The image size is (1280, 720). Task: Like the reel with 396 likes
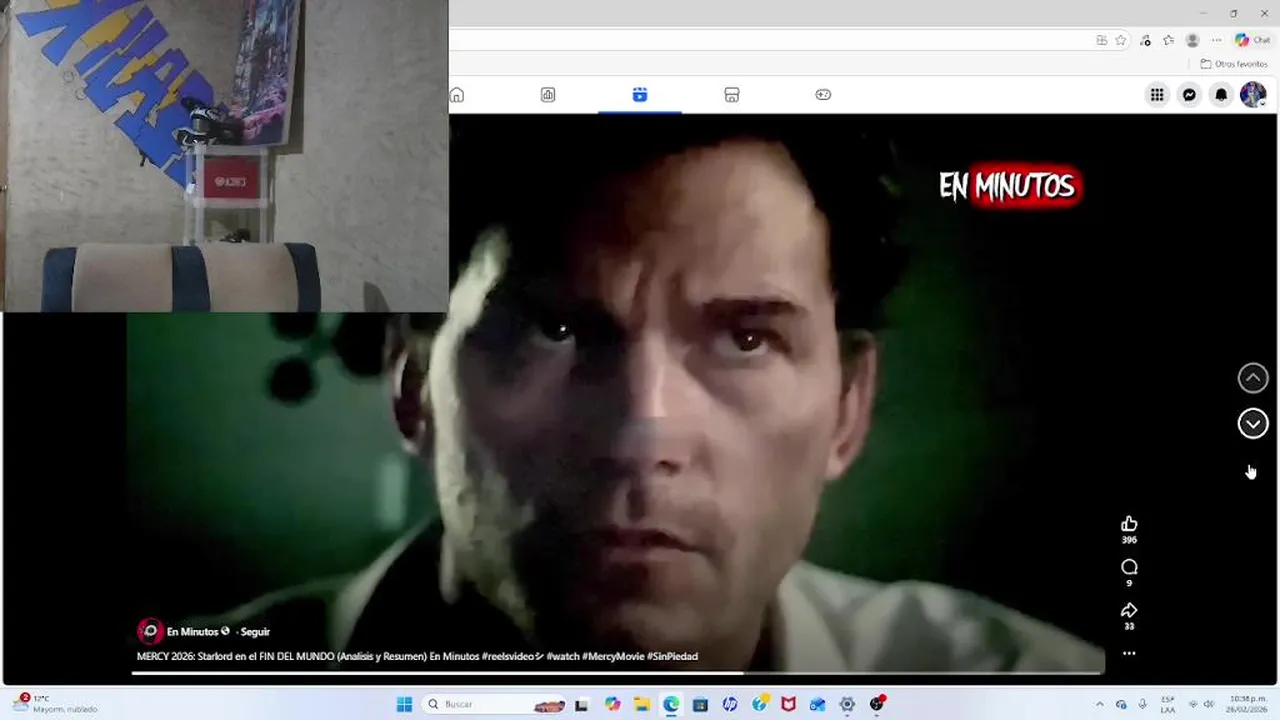point(1129,524)
